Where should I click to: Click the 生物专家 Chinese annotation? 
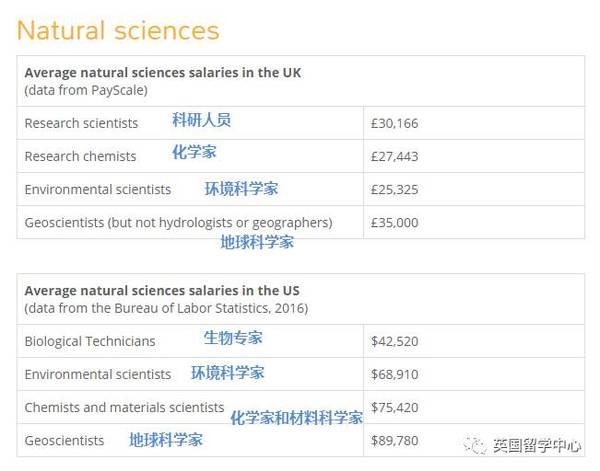(x=233, y=338)
